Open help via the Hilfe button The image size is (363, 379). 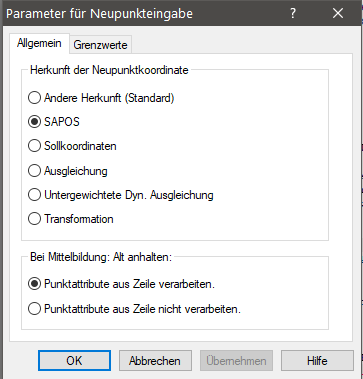point(317,361)
